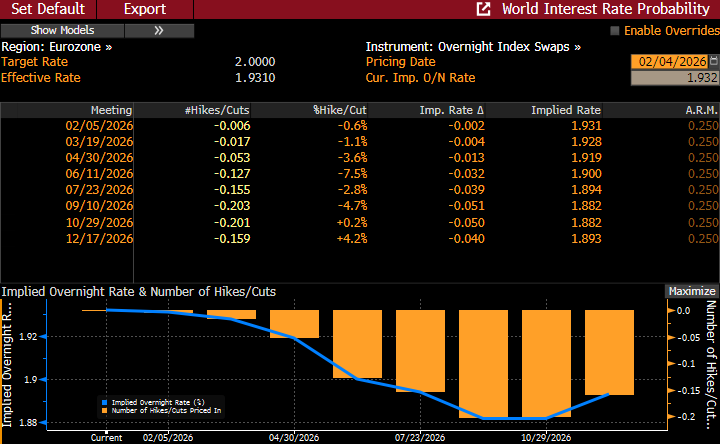This screenshot has width=720, height=444.
Task: Maximize the implied rate chart
Action: point(692,291)
